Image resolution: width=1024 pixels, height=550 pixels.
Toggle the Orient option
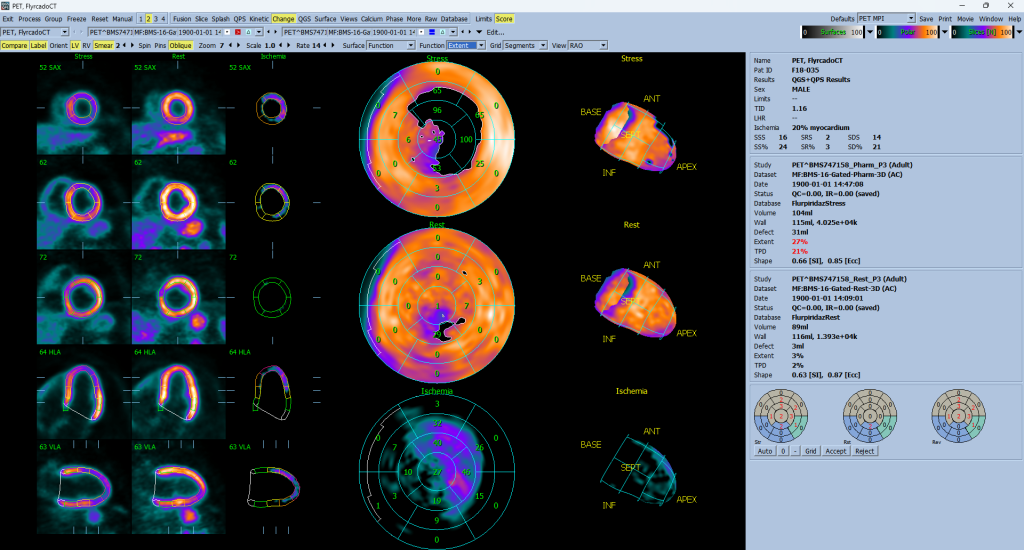click(x=59, y=46)
